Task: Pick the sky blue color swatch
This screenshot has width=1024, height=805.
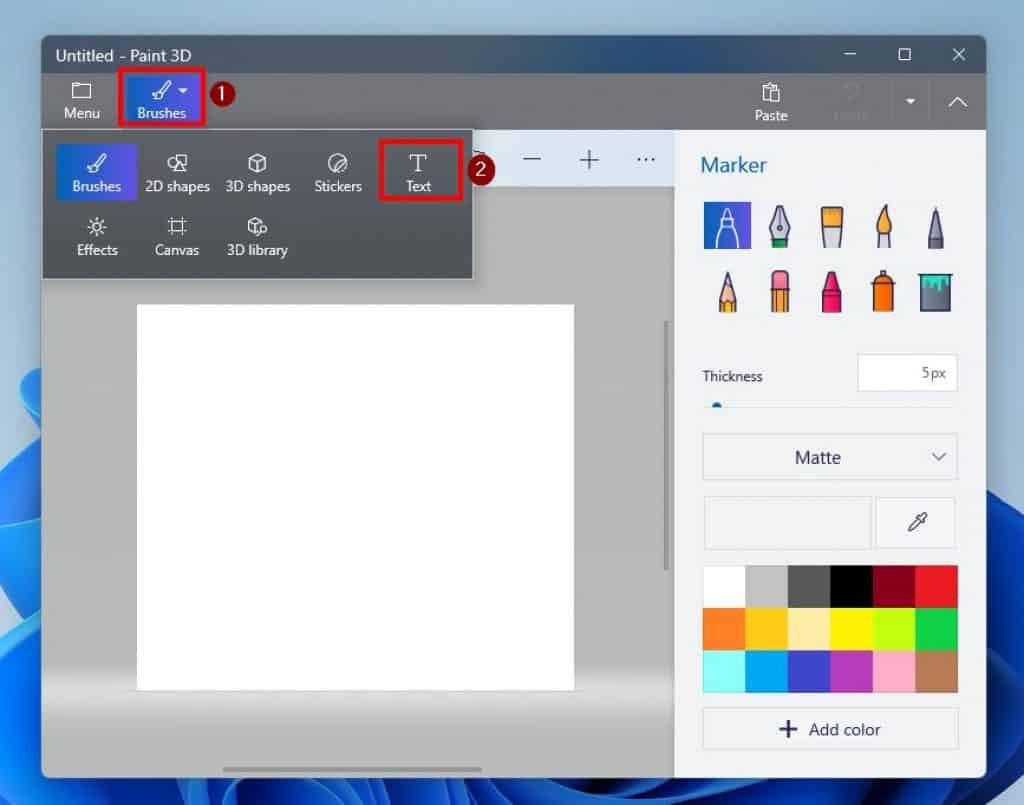Action: 766,671
